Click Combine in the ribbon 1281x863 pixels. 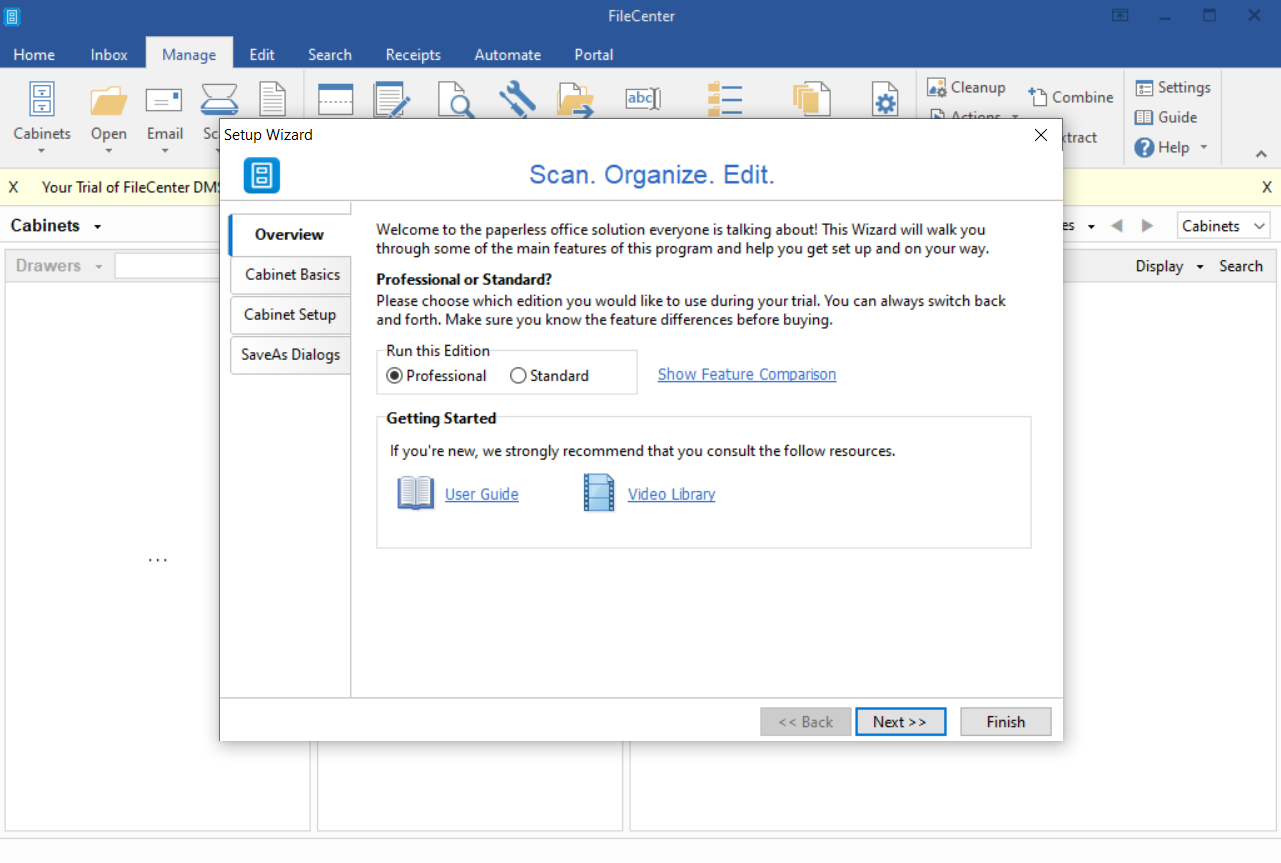tap(1070, 97)
